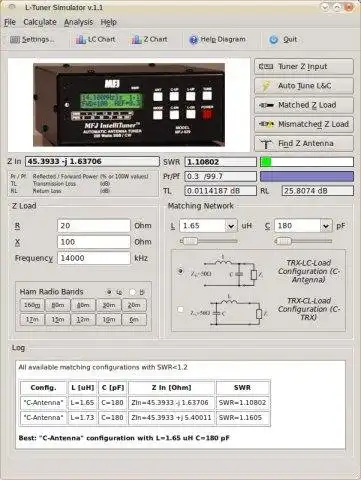Click the purple forward power bar

(307, 176)
